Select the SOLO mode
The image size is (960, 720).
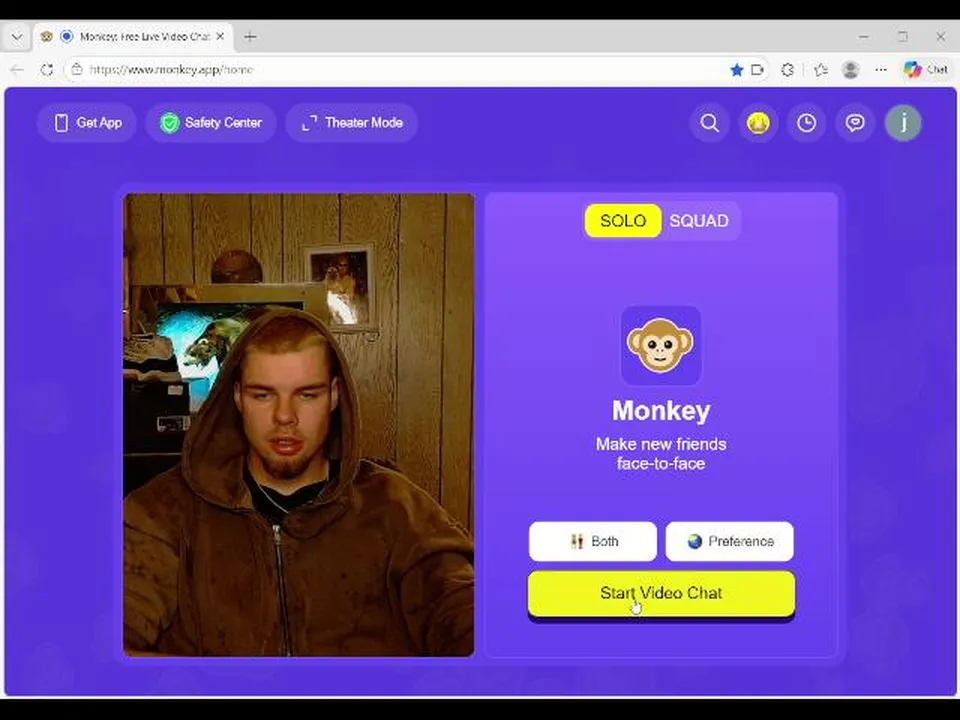[623, 220]
